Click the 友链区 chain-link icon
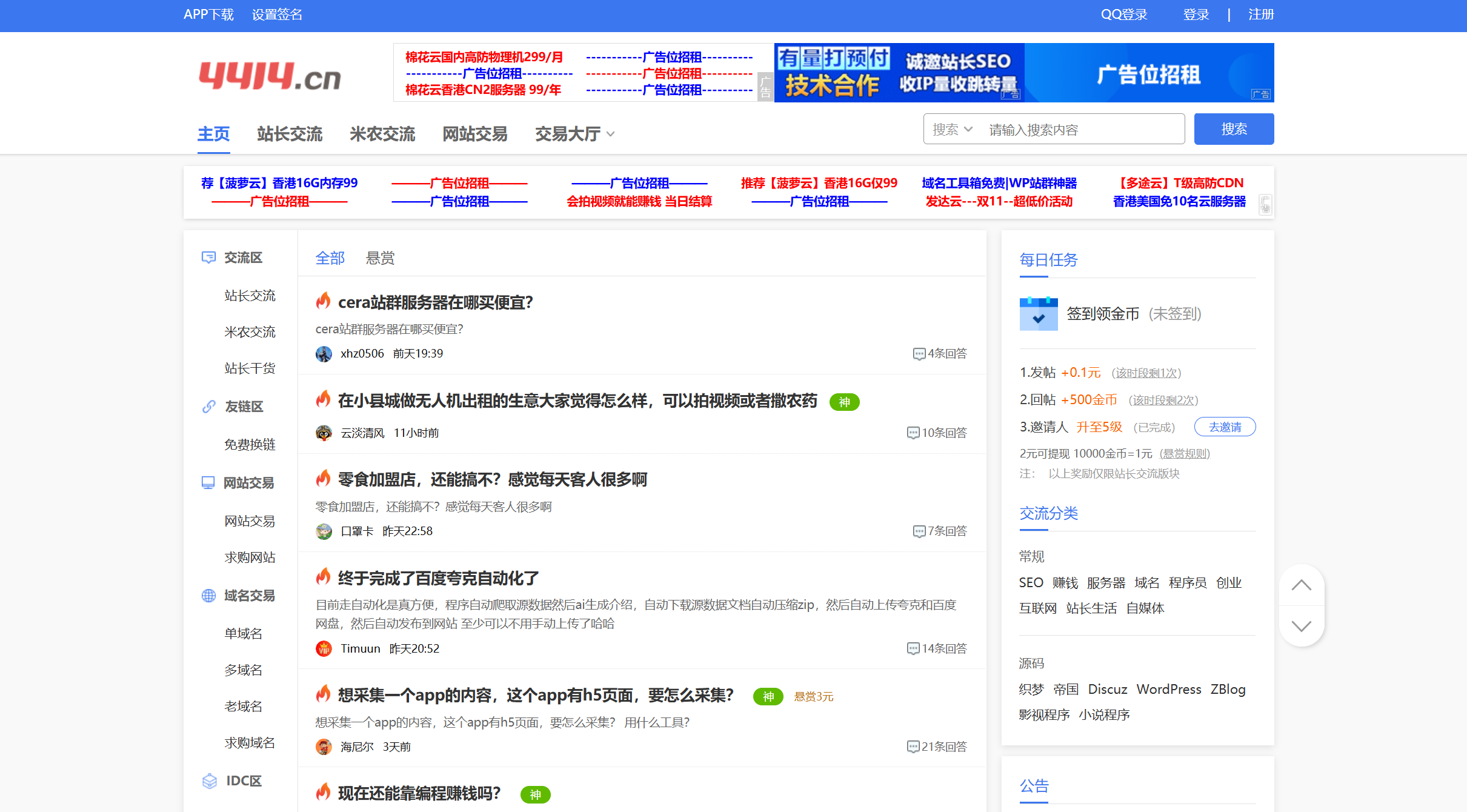The height and width of the screenshot is (812, 1467). 208,406
